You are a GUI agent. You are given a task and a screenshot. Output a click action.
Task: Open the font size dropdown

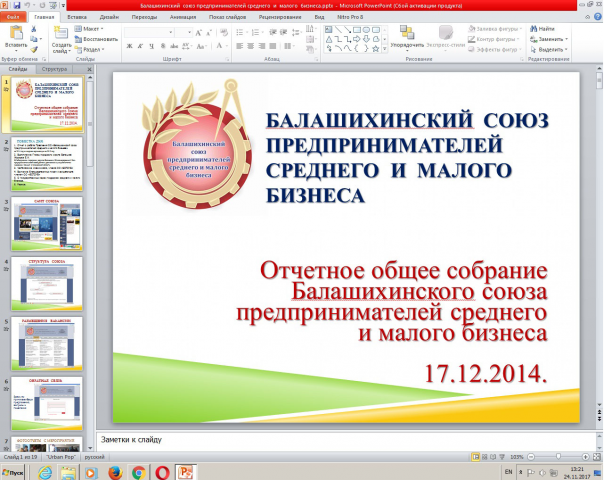[190, 33]
